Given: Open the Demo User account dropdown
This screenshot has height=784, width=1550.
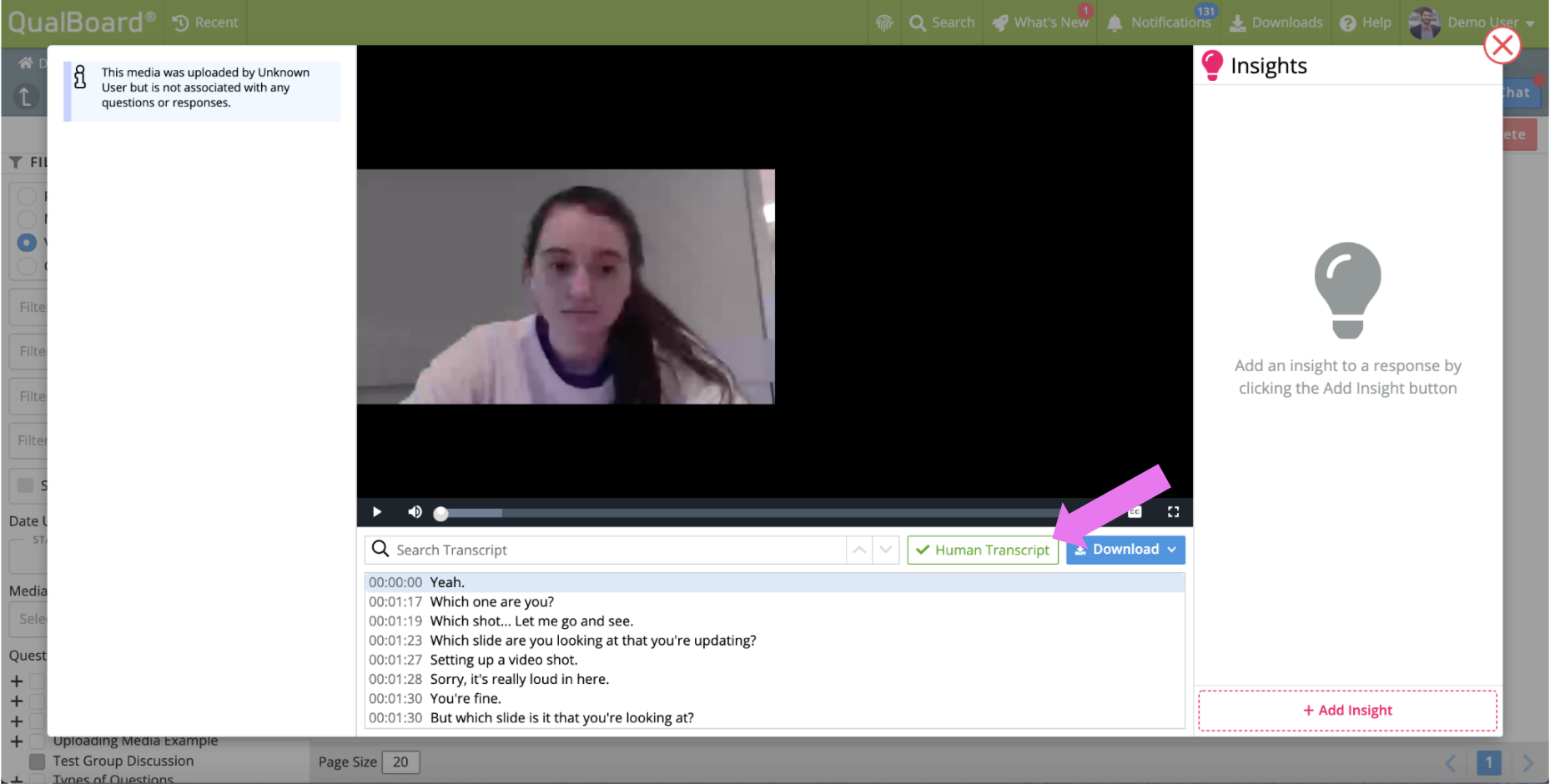Looking at the screenshot, I should [x=1491, y=23].
